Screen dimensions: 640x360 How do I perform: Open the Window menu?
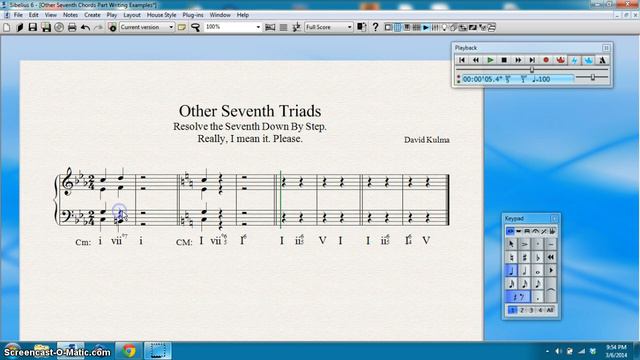click(x=220, y=15)
